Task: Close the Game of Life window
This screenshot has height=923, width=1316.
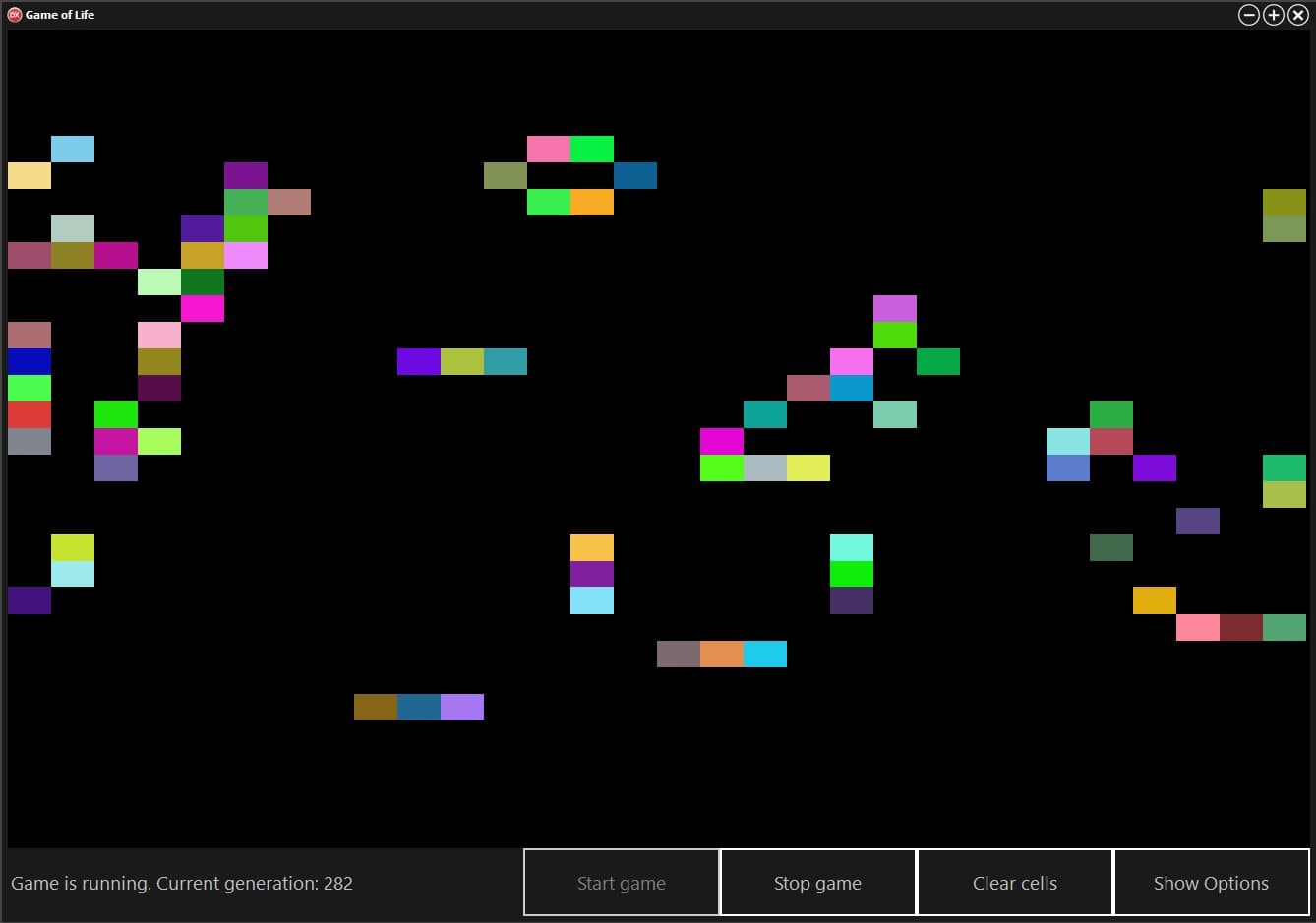Action: click(1297, 15)
